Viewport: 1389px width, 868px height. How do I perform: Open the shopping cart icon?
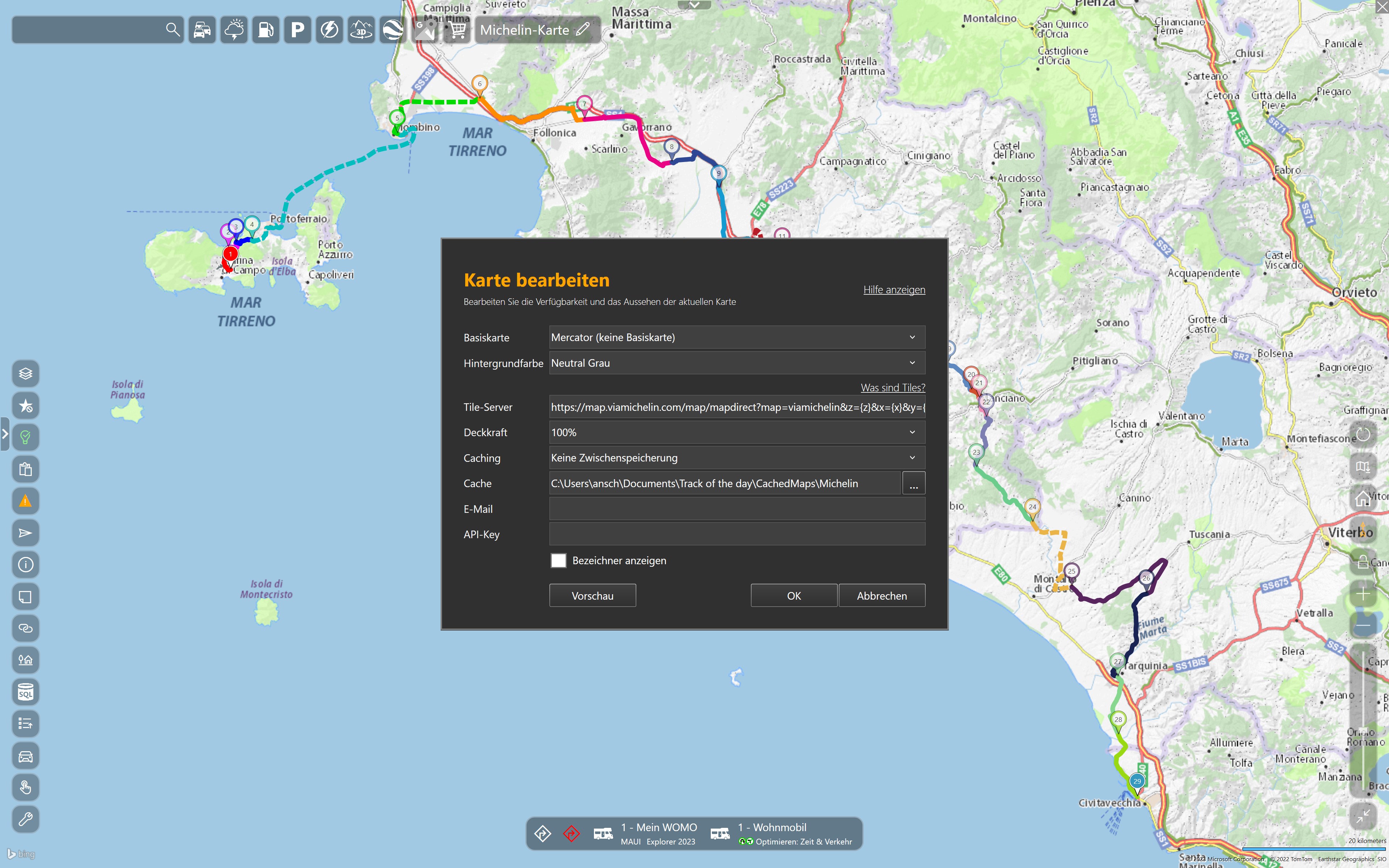[x=458, y=30]
